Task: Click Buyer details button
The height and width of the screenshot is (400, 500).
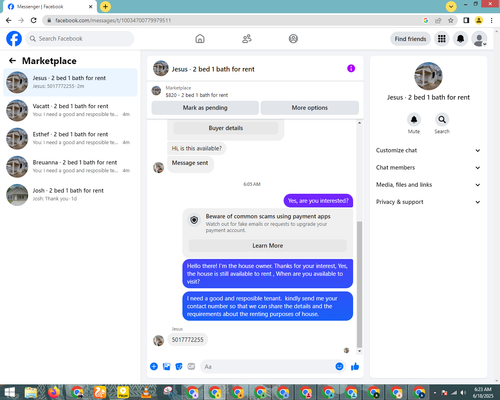Action: tap(226, 128)
